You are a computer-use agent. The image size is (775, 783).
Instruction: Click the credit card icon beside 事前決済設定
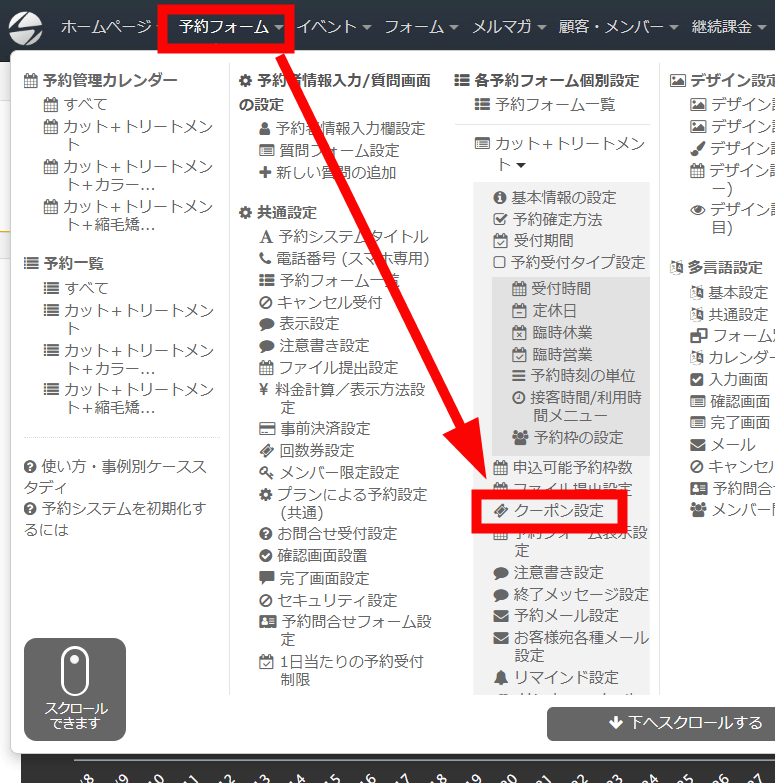265,429
